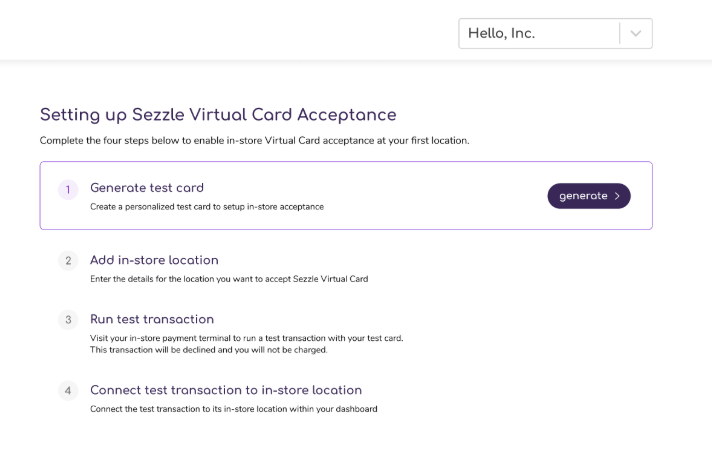
Task: Click the Setting up Sezzle Virtual Card heading
Action: click(218, 115)
